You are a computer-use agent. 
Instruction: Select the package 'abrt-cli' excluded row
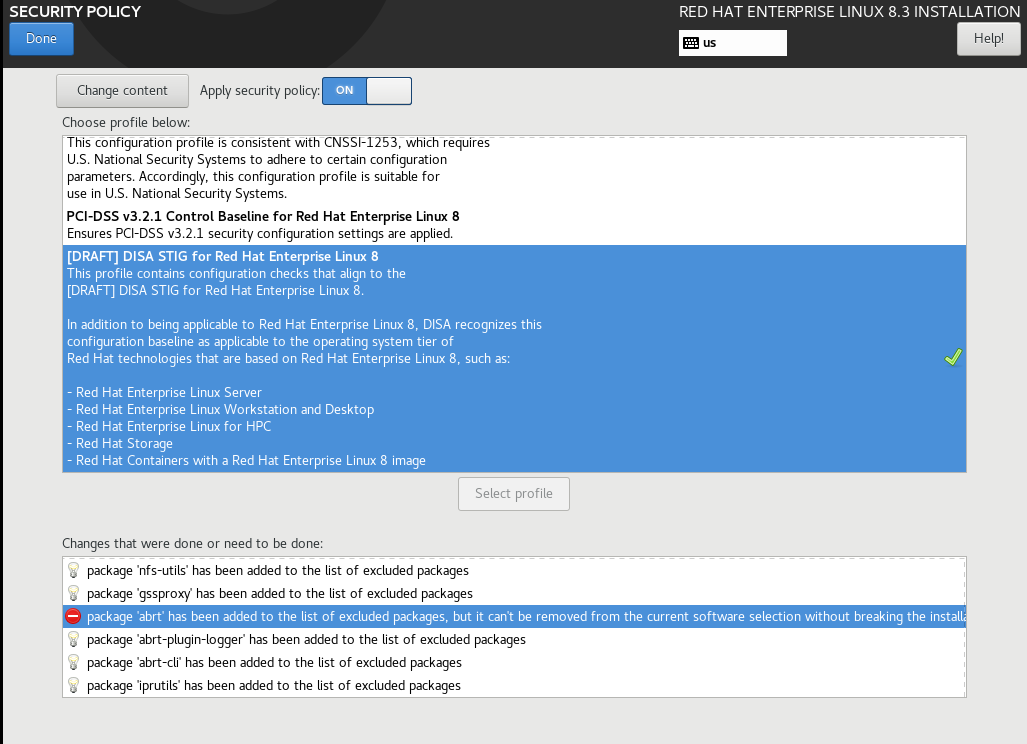coord(514,662)
